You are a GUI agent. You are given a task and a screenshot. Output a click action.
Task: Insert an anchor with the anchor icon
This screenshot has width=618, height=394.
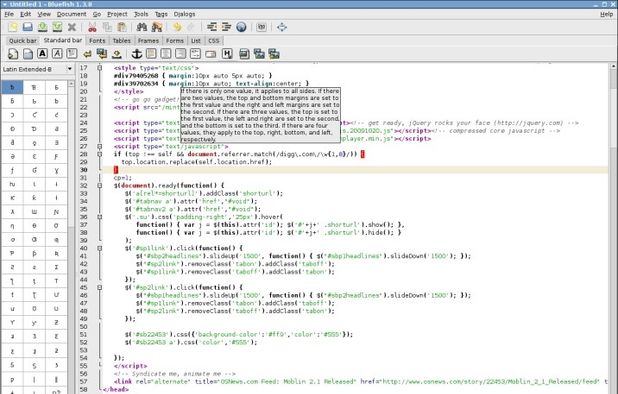pos(136,54)
